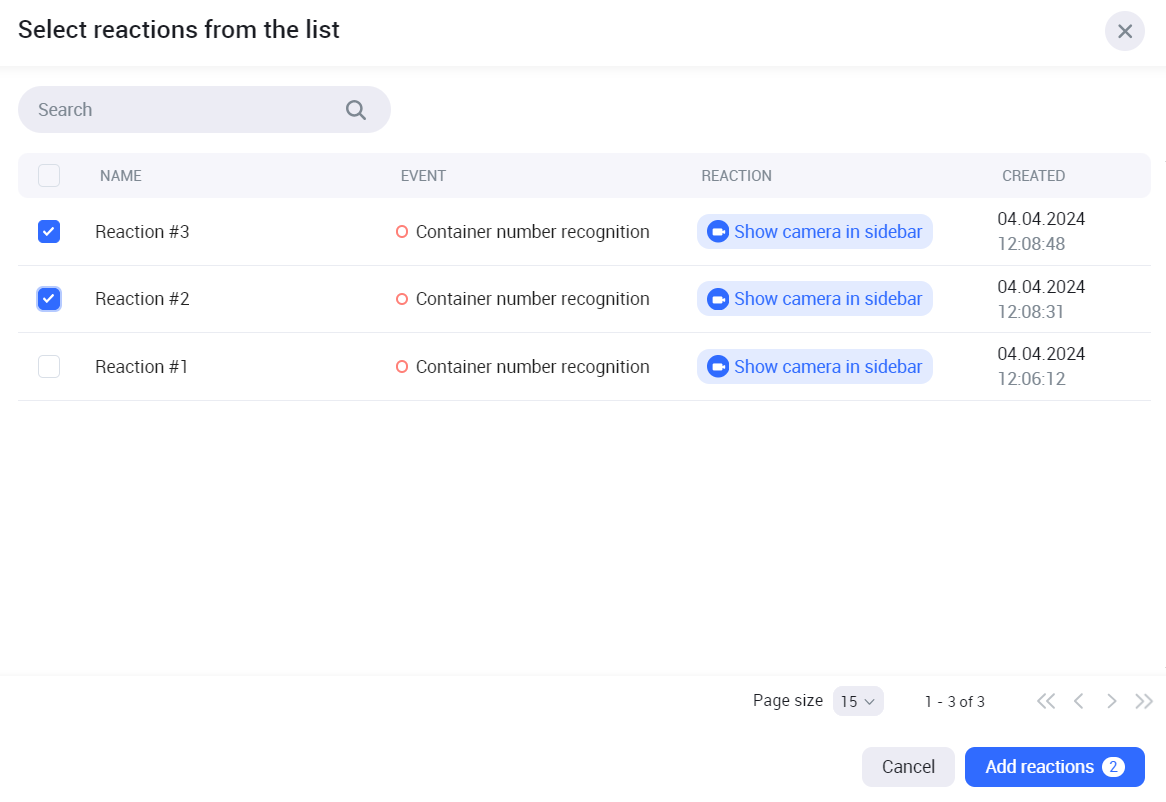Go to previous page arrow
The image size is (1166, 802).
click(x=1079, y=701)
